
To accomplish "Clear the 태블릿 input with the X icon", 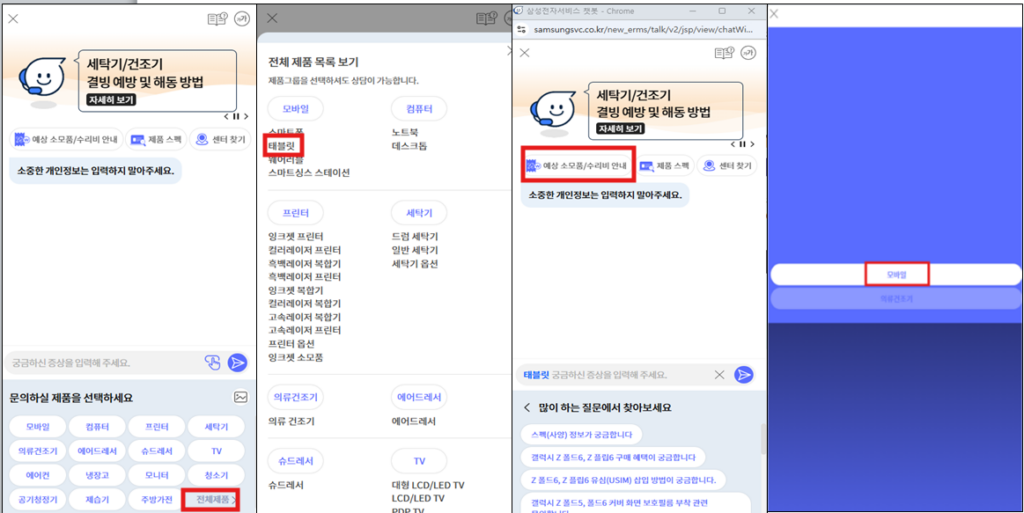I will pos(719,375).
